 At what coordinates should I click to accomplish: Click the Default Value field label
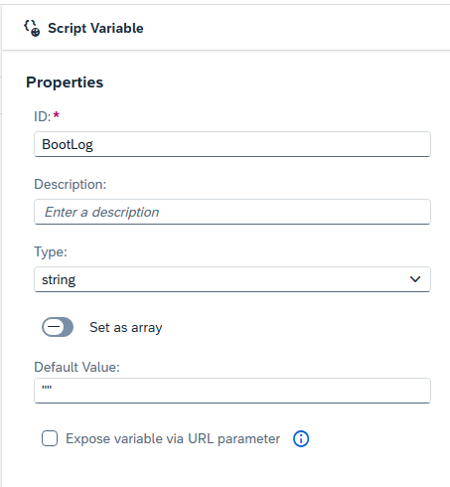click(x=77, y=367)
